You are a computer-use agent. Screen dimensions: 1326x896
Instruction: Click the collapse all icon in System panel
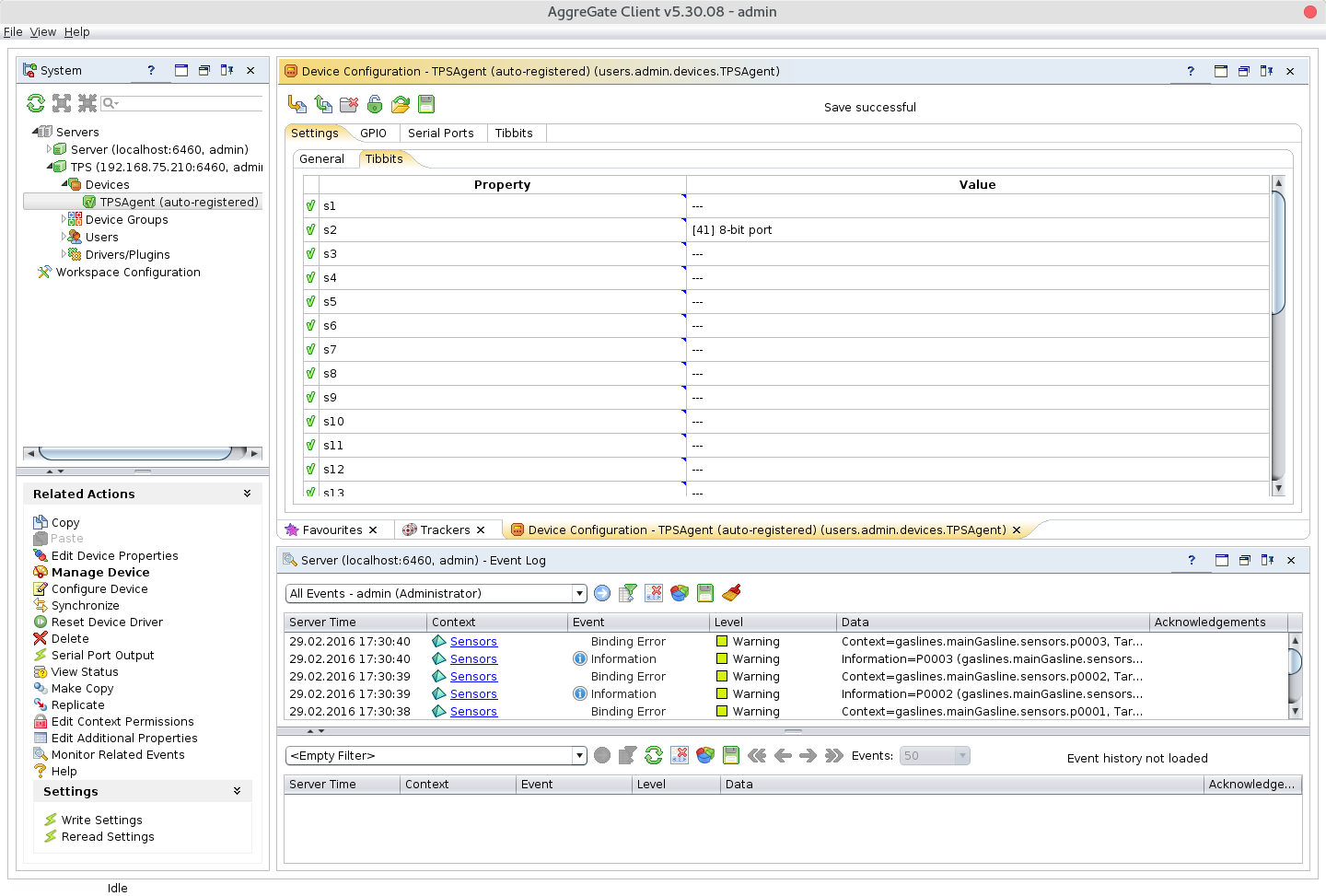click(87, 103)
